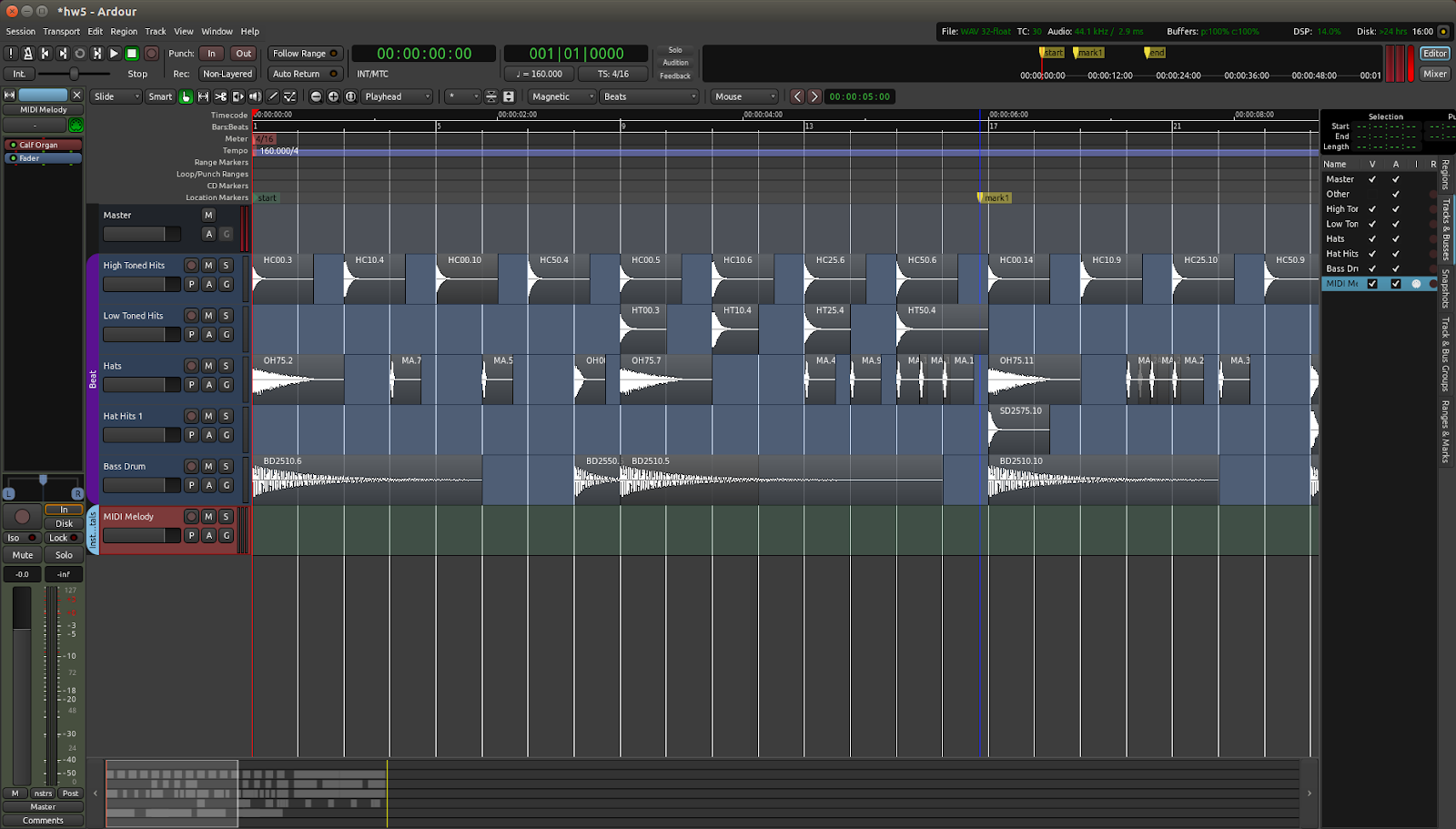The width and height of the screenshot is (1456, 829).
Task: Click the Mixer button at top right
Action: (x=1433, y=73)
